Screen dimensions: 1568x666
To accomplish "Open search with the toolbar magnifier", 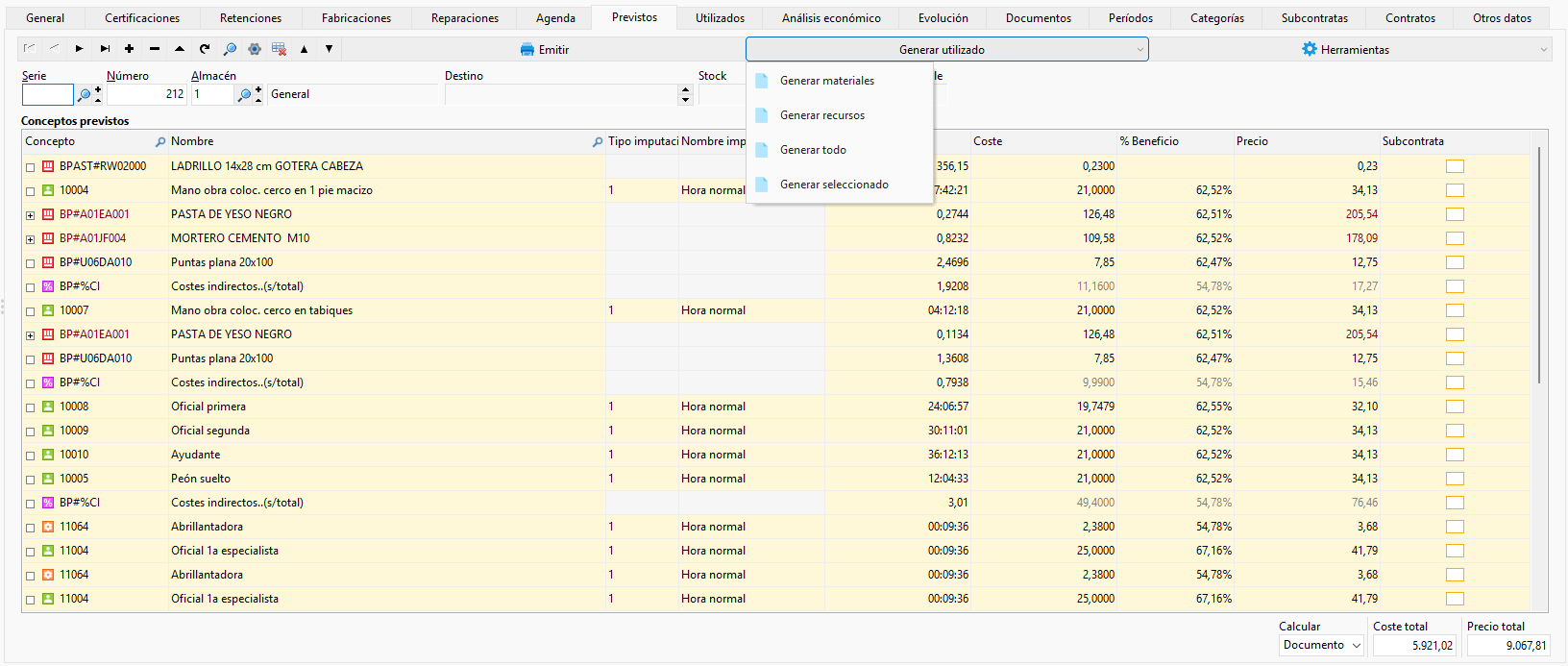I will pyautogui.click(x=230, y=49).
